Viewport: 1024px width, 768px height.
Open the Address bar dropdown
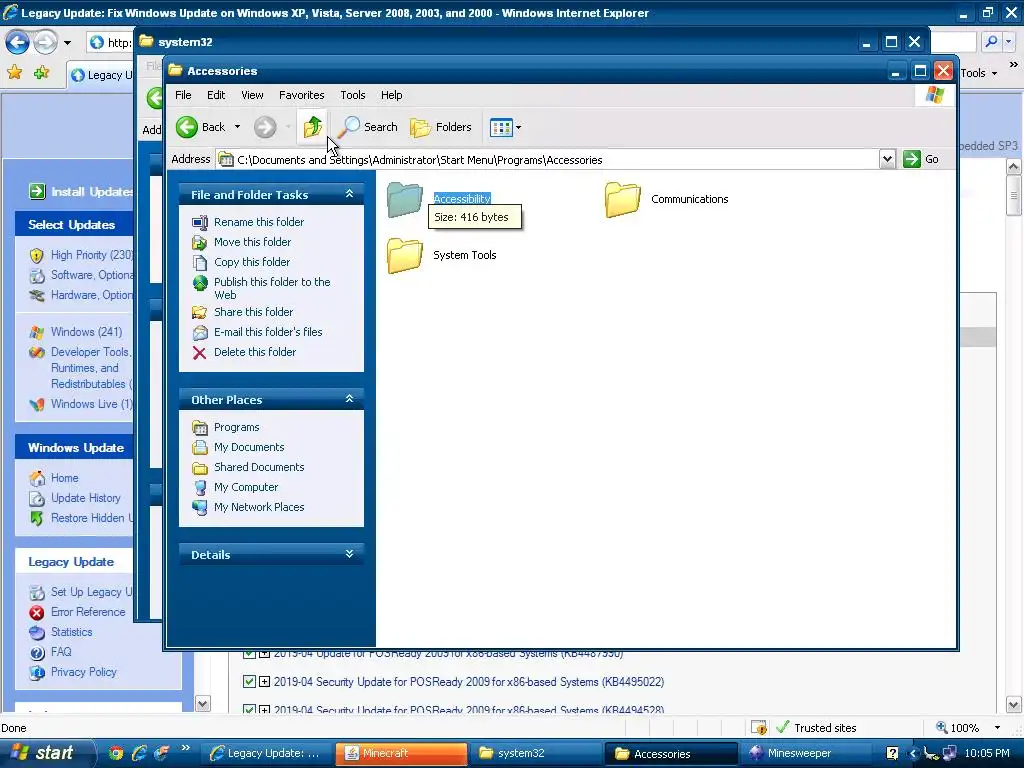point(887,159)
